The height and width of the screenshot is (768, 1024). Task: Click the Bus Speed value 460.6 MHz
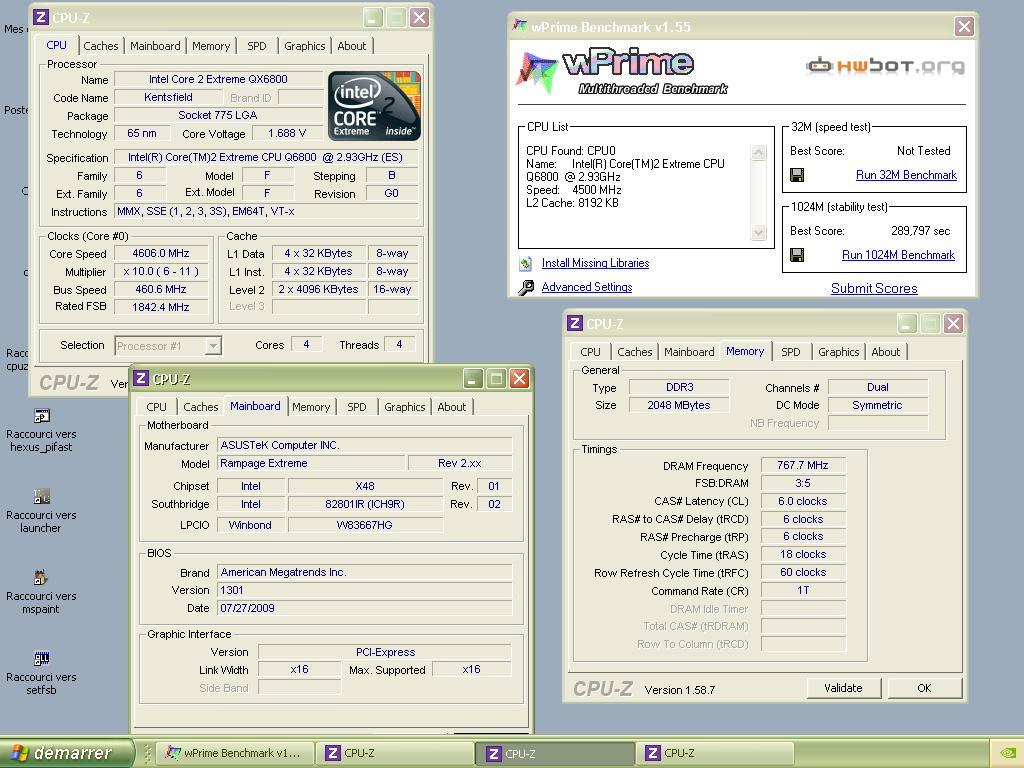click(161, 289)
